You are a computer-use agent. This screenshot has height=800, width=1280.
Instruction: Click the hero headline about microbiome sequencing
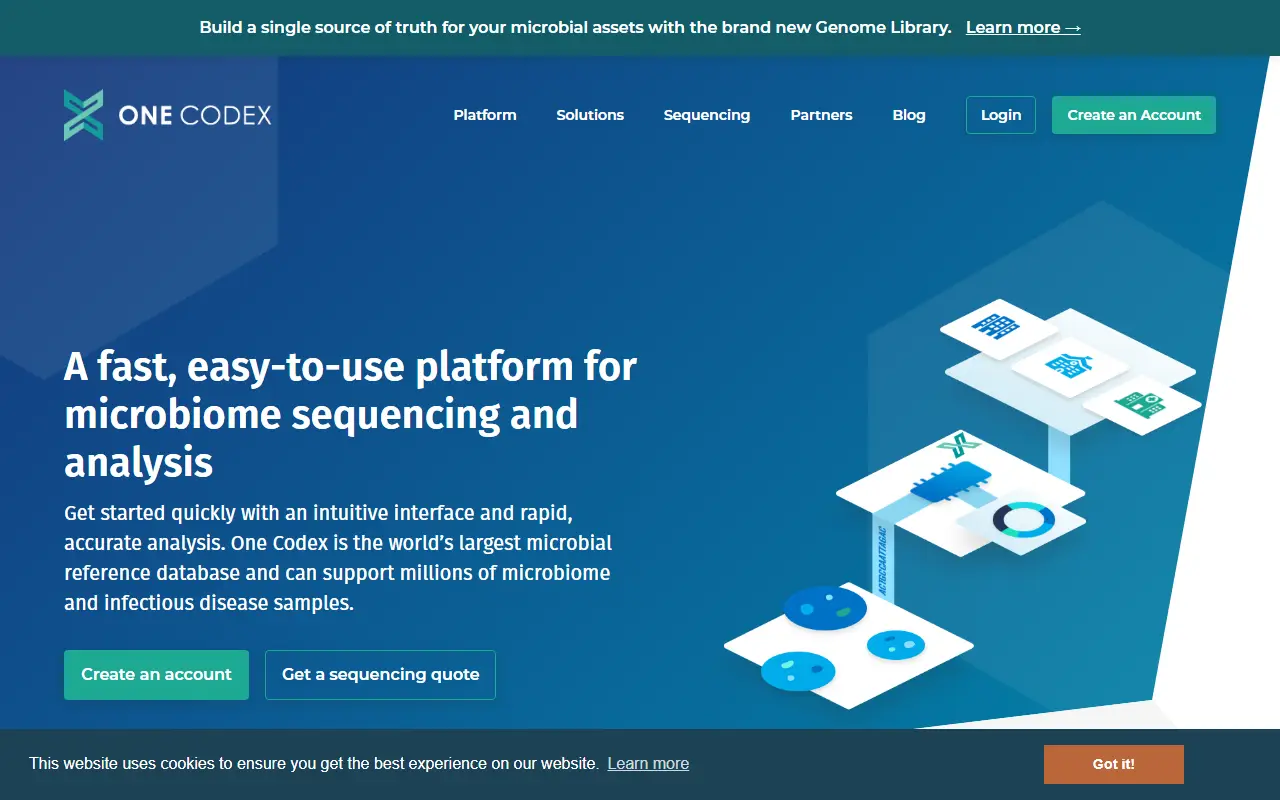[x=351, y=414]
